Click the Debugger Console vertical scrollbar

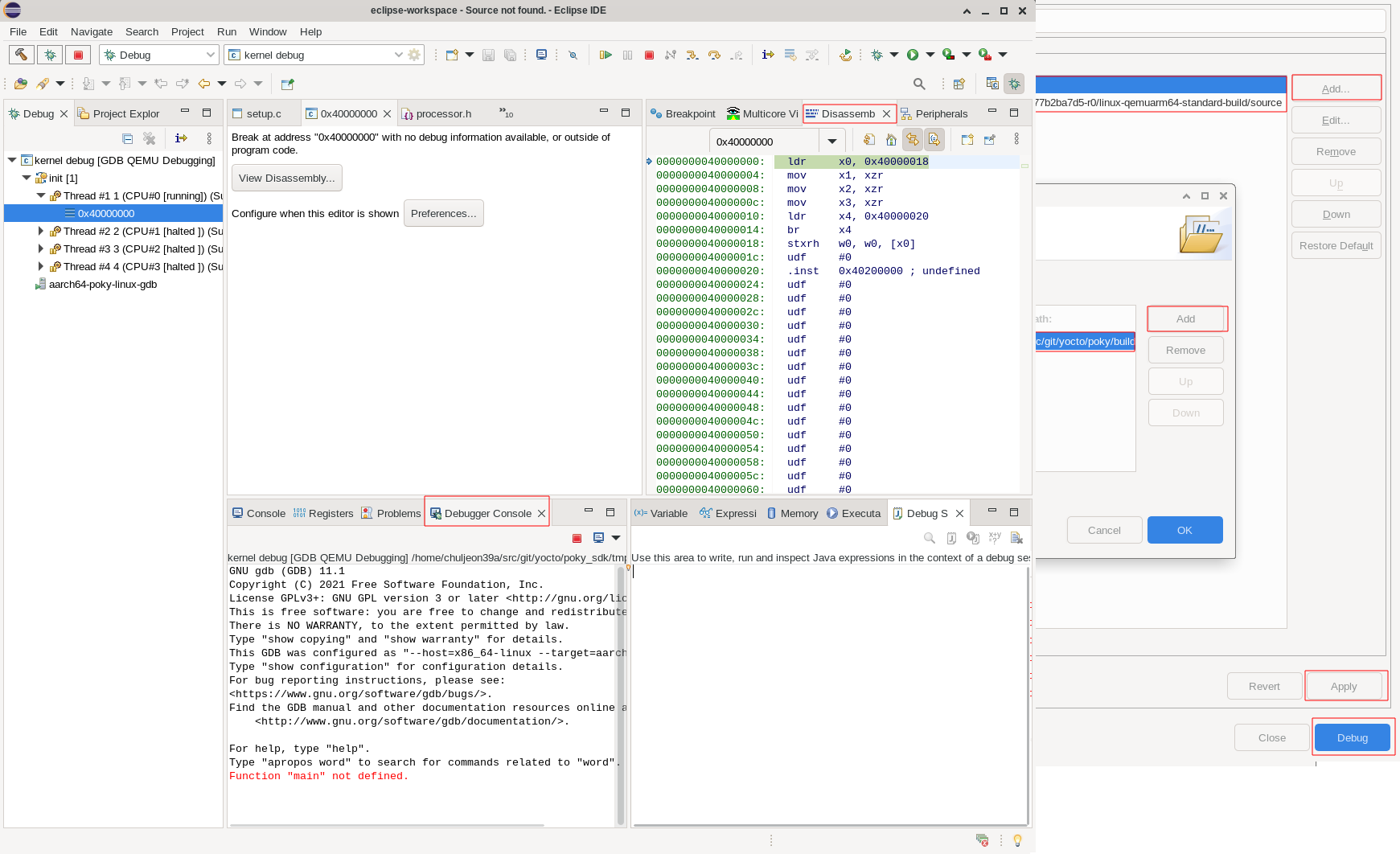click(621, 696)
